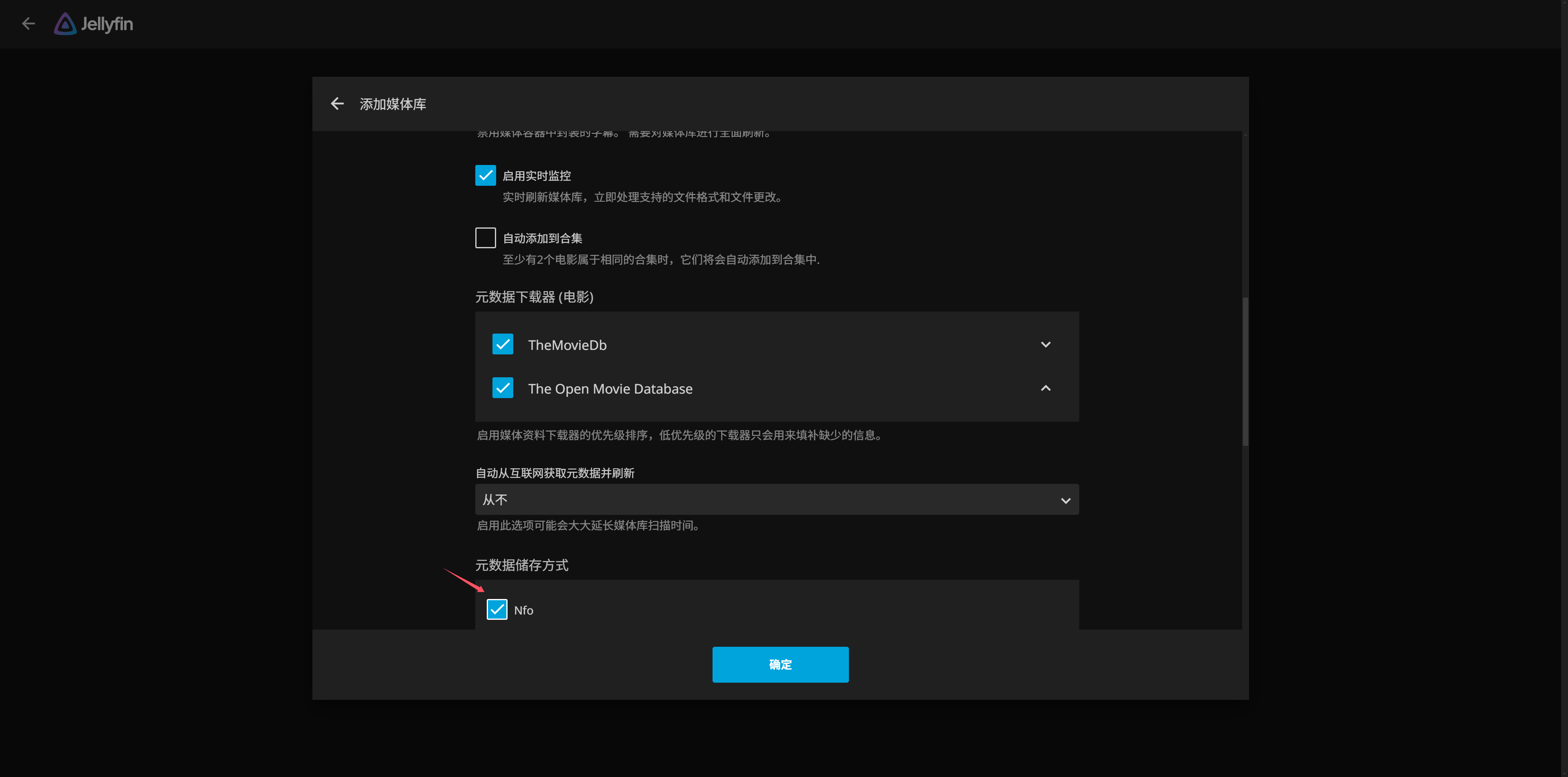Disable the 启用实时监控 checkbox

point(485,175)
